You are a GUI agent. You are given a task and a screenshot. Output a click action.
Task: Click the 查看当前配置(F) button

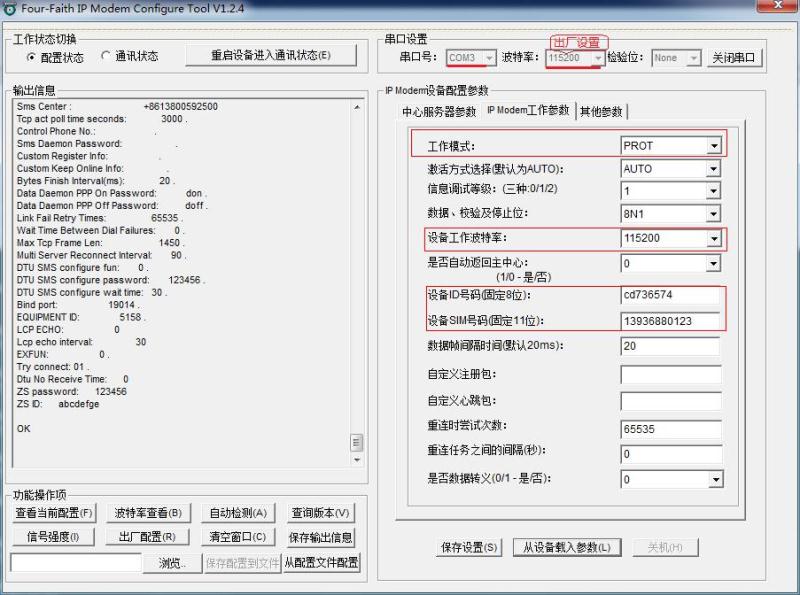point(54,513)
